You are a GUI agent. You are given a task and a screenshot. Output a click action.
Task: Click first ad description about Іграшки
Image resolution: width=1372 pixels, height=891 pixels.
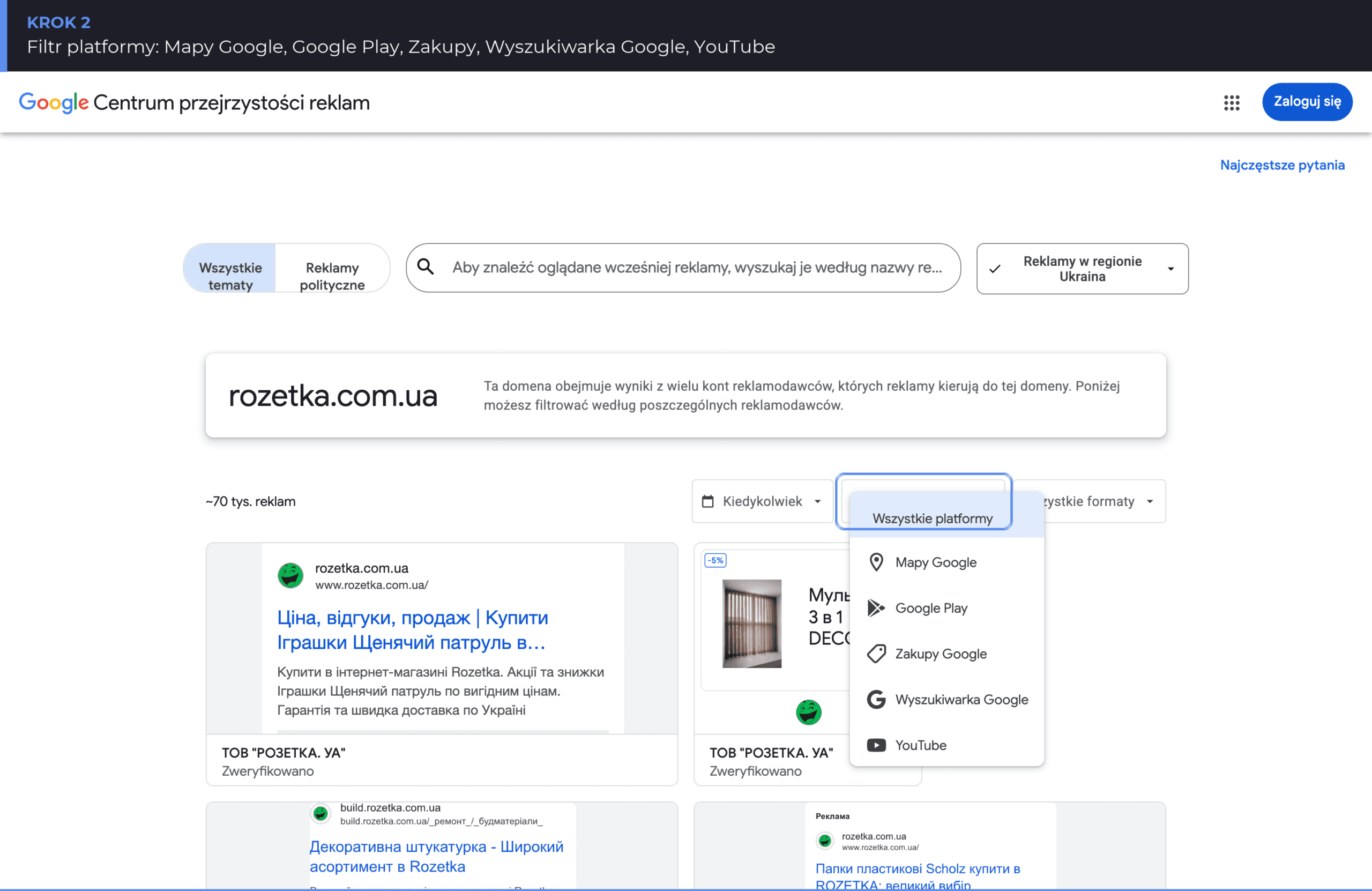tap(441, 691)
